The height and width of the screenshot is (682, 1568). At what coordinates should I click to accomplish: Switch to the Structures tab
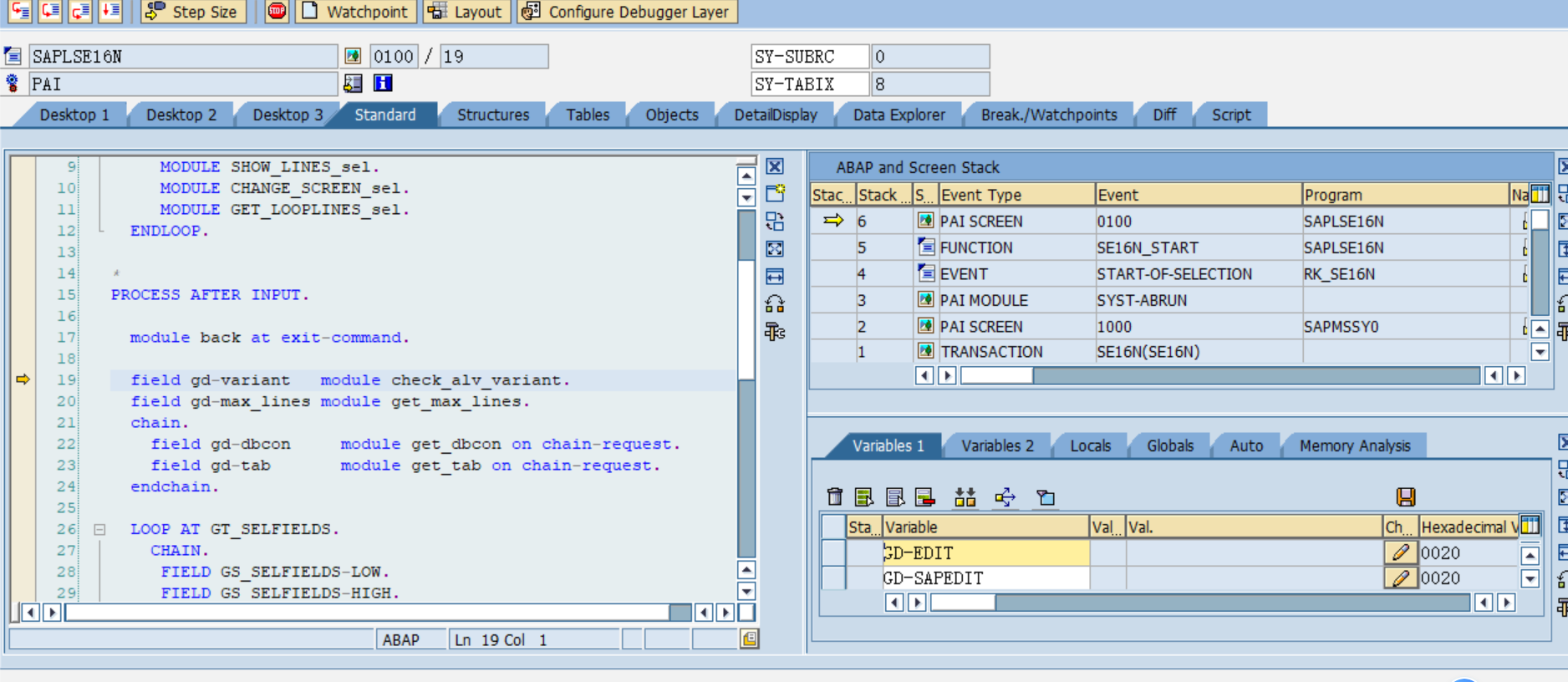(x=492, y=115)
